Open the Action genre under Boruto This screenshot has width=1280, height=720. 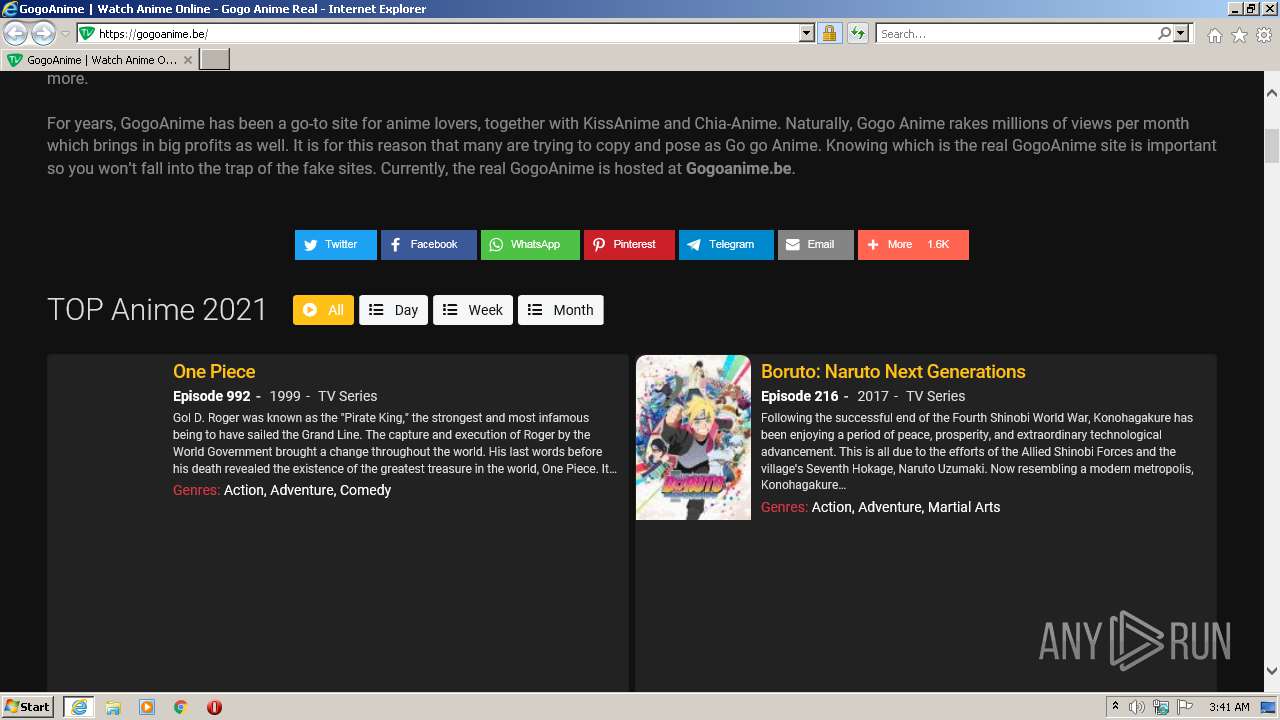pyautogui.click(x=832, y=507)
